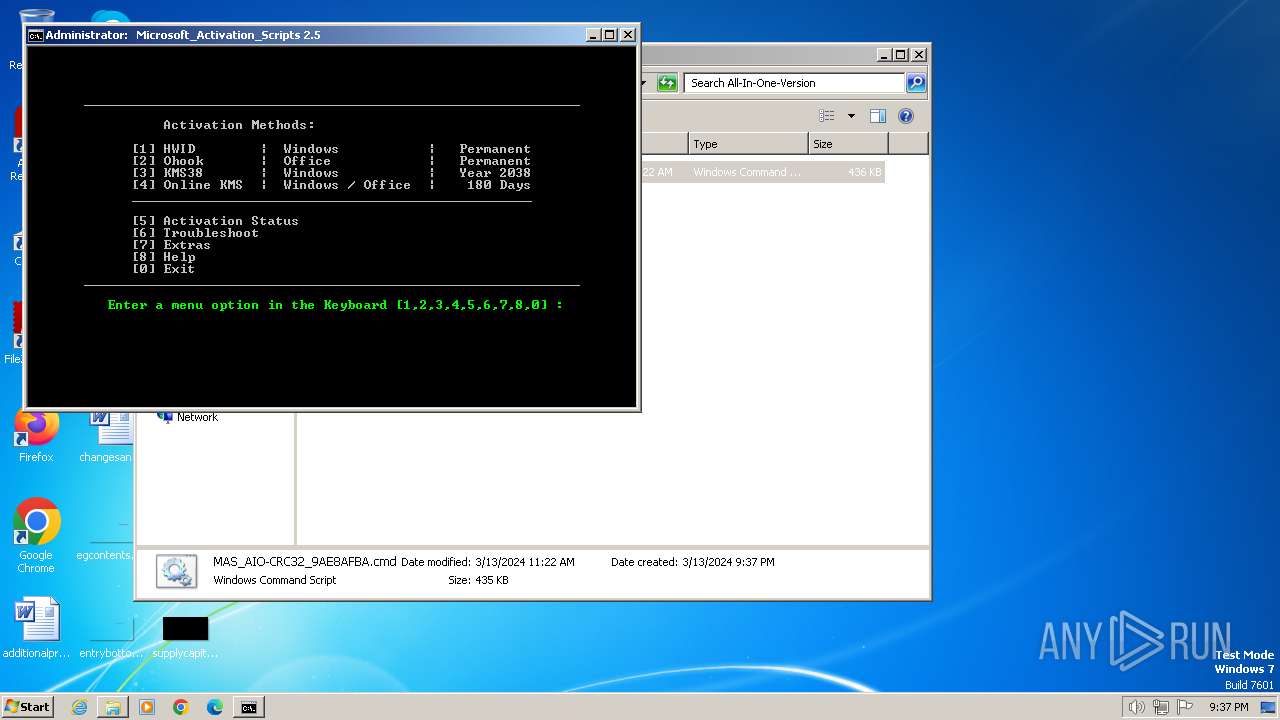Click the Microsoft_Activation_Scripts console system icon
The image size is (1280, 720).
tap(35, 35)
